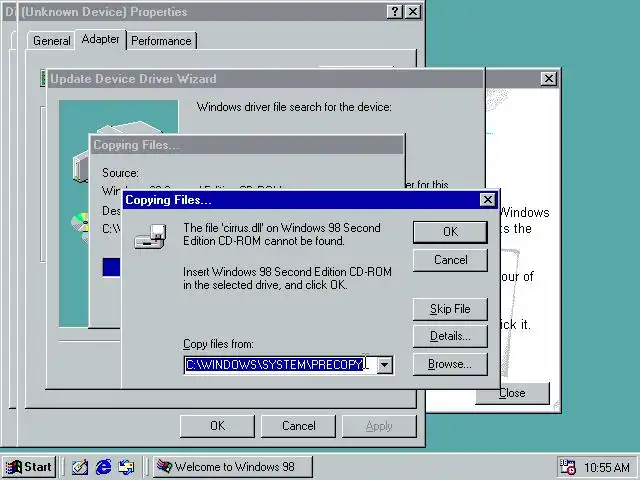Open the help question mark in Properties
The image size is (640, 480).
coord(395,12)
